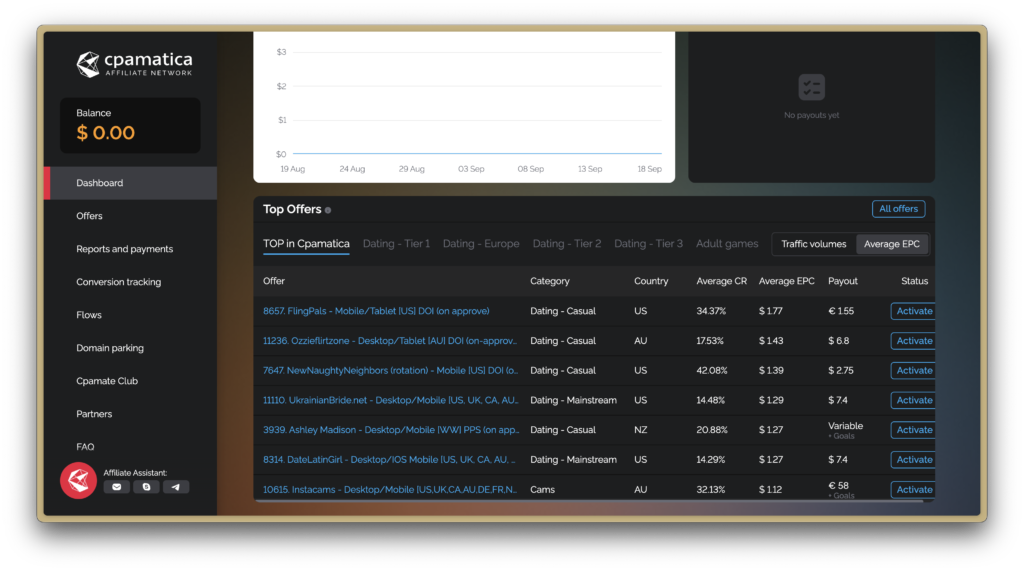Open the Ashley Madison offer link

390,430
